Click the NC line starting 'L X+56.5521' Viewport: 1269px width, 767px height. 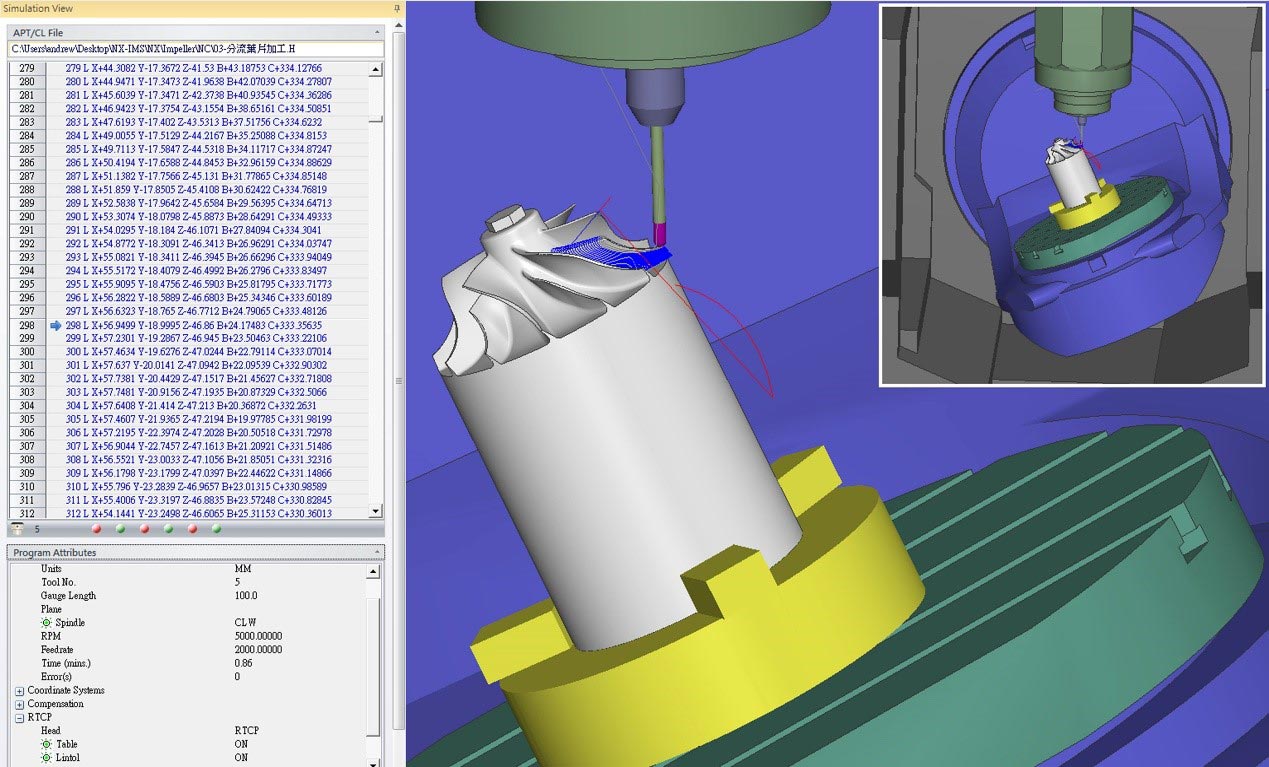tap(198, 460)
